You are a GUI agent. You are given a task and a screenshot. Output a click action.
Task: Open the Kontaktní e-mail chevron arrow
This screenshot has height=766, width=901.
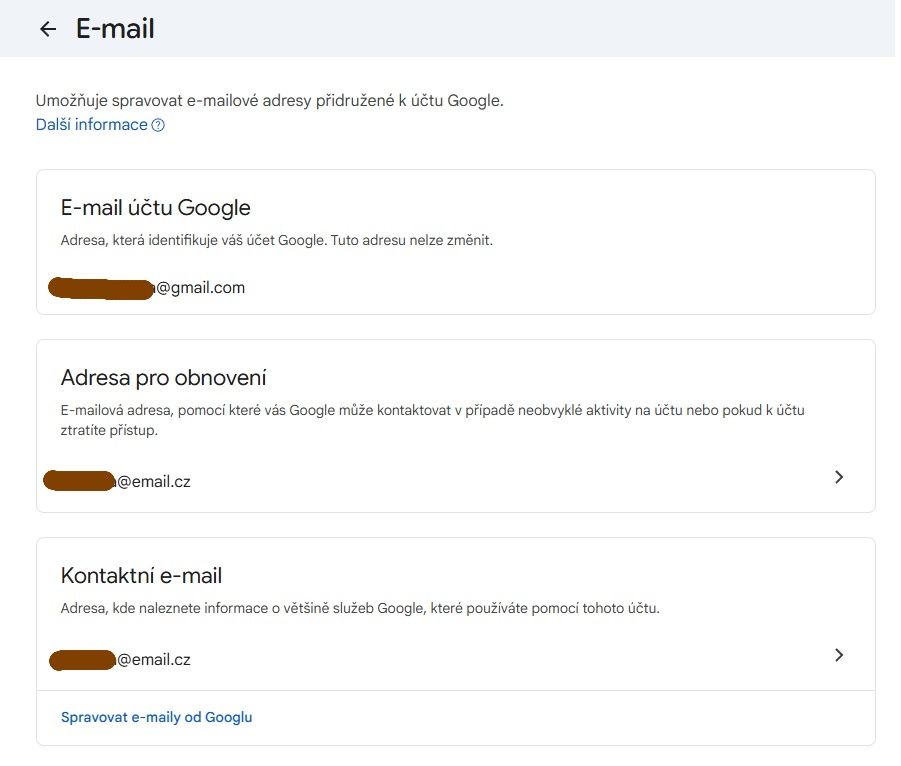tap(839, 655)
